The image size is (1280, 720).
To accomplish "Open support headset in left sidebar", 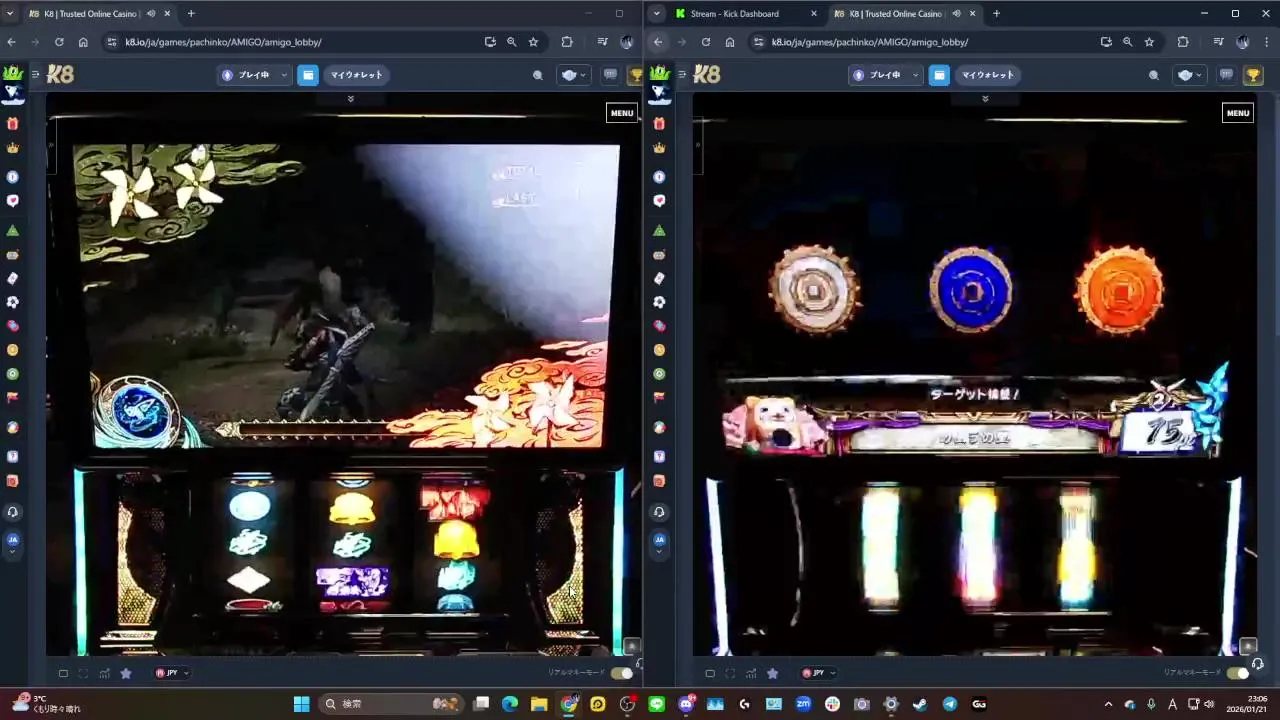I will [13, 512].
